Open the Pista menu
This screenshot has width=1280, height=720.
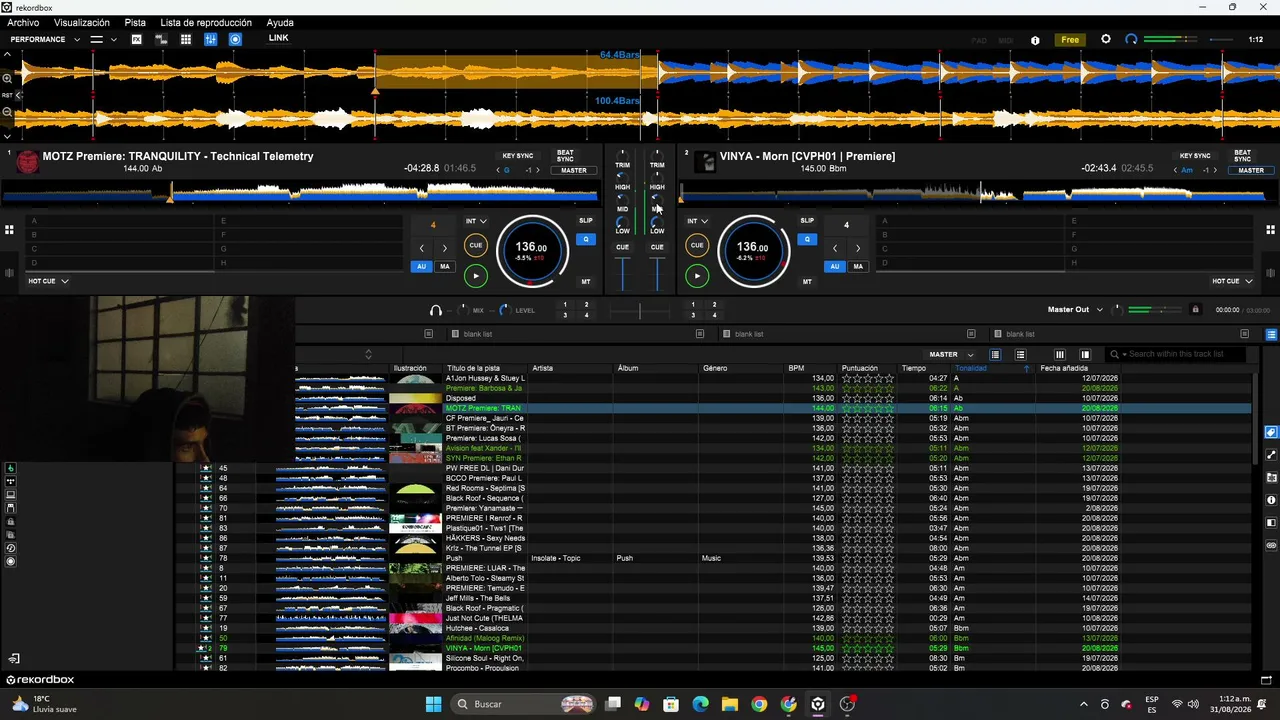tap(135, 22)
